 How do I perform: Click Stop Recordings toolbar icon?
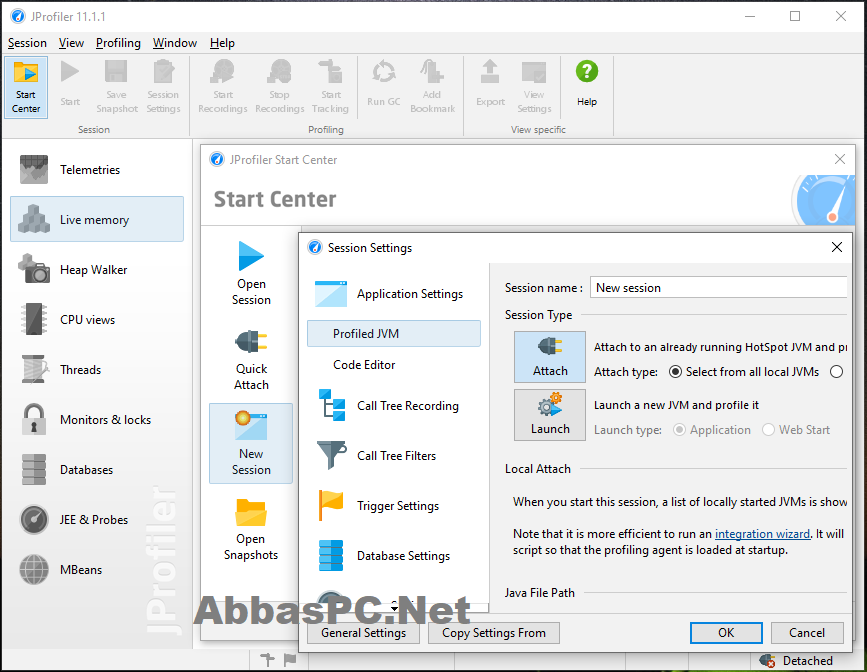point(279,87)
